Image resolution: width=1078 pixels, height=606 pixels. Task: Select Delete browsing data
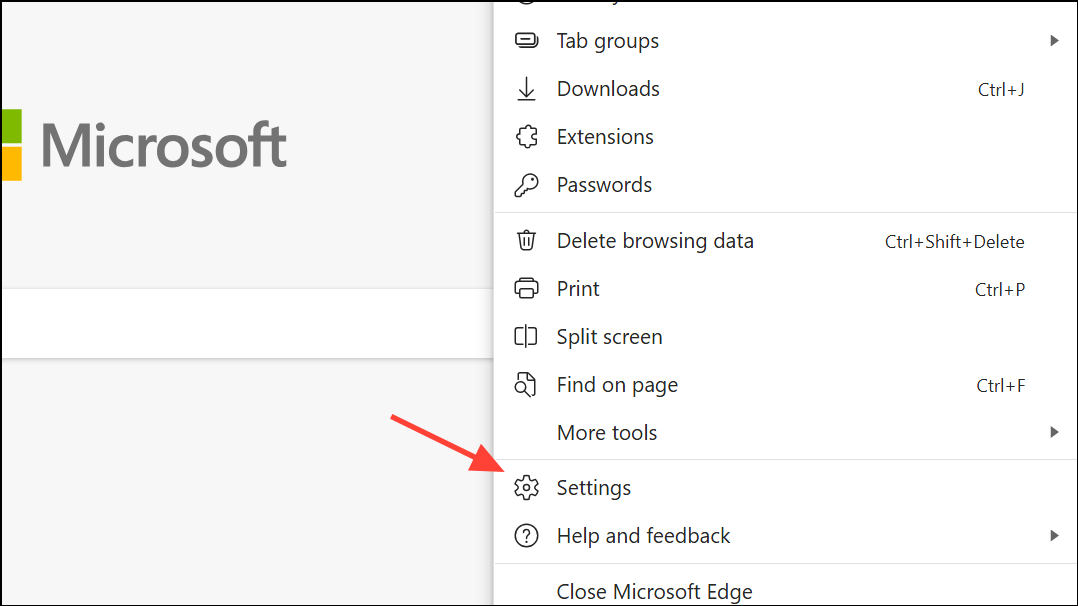[x=786, y=241]
